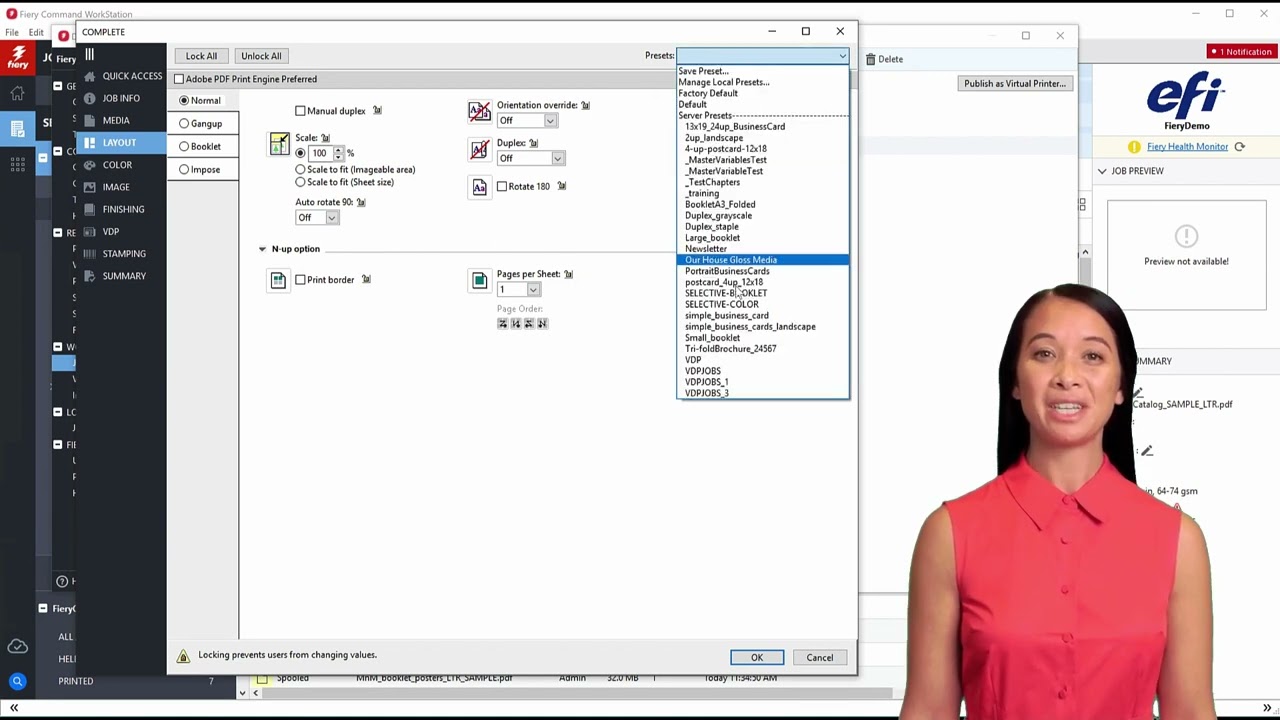Viewport: 1280px width, 720px height.
Task: Choose Manage Local Presets... entry
Action: coord(724,82)
